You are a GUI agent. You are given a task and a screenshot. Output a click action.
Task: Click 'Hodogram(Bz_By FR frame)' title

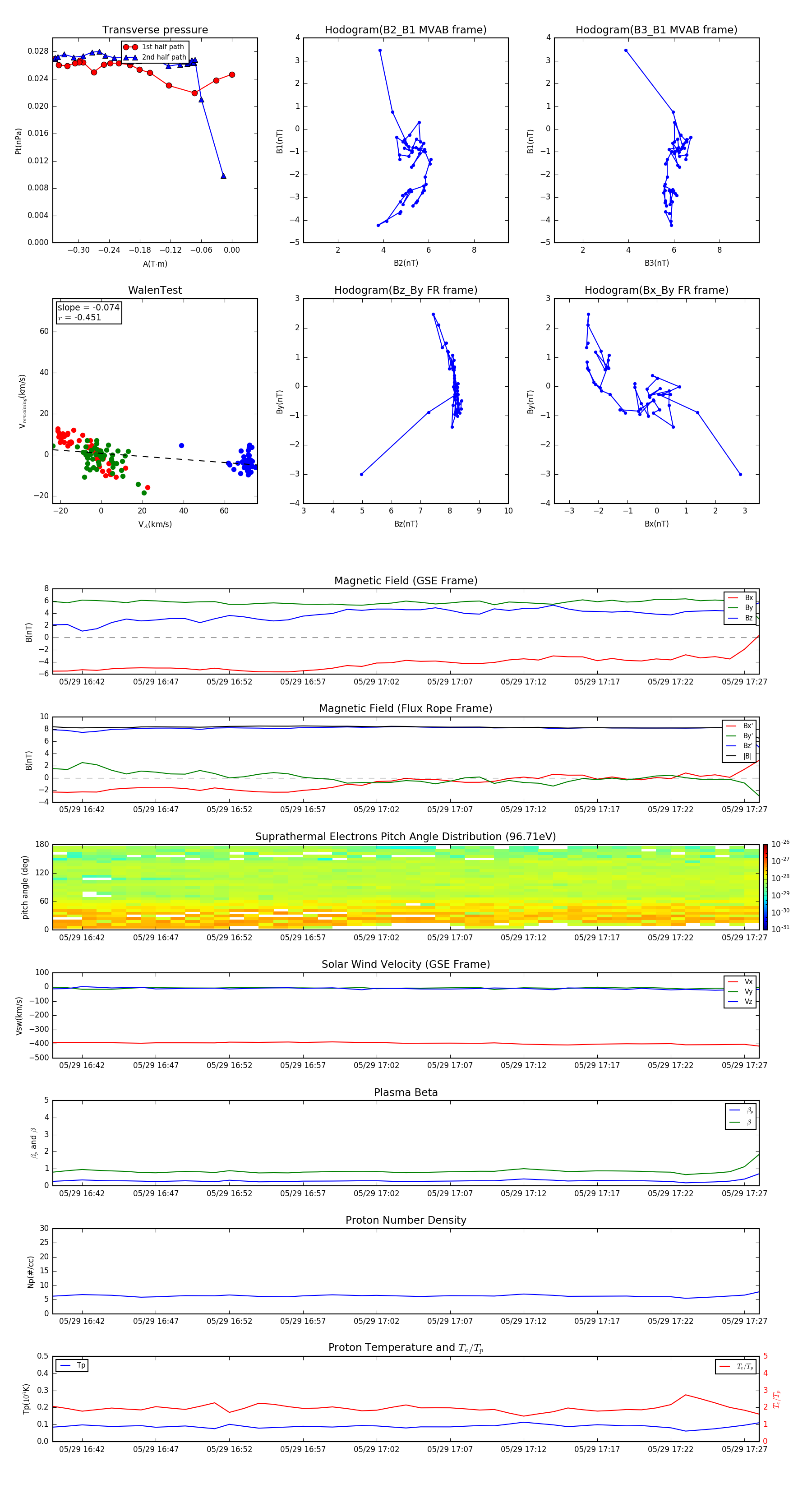[x=406, y=290]
